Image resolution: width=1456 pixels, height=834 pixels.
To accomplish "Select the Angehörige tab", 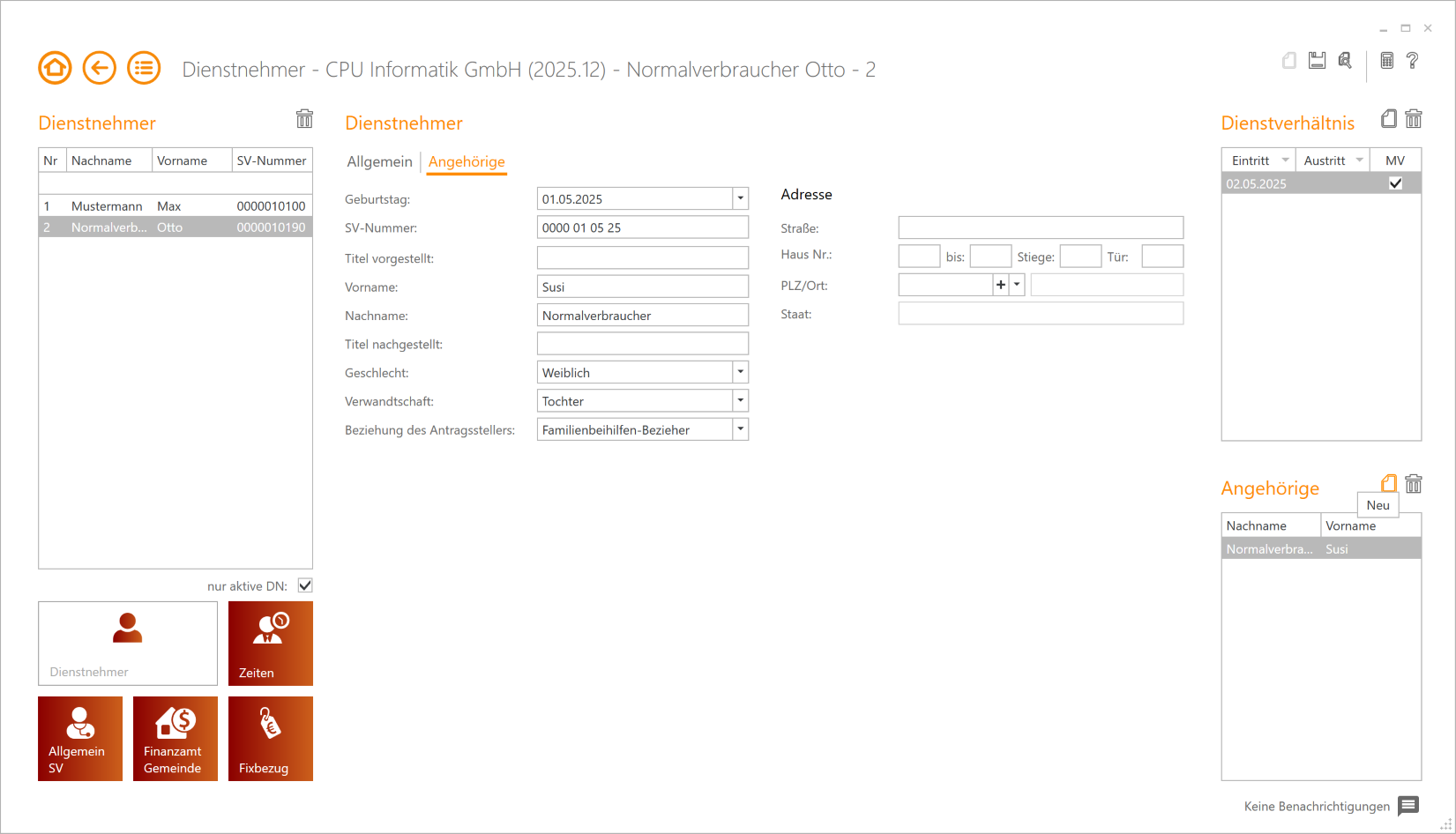I will pyautogui.click(x=467, y=161).
